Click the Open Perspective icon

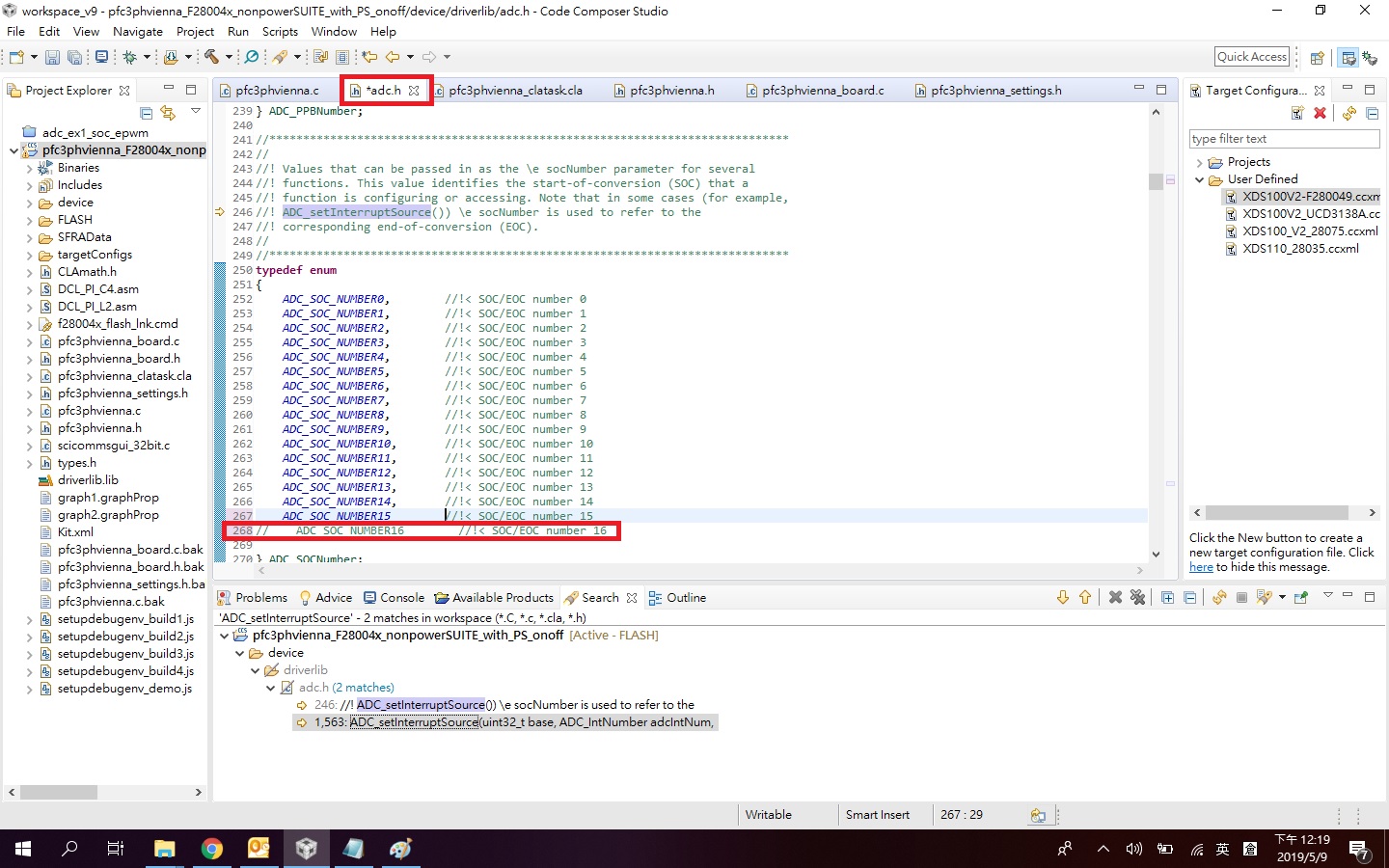point(1317,58)
